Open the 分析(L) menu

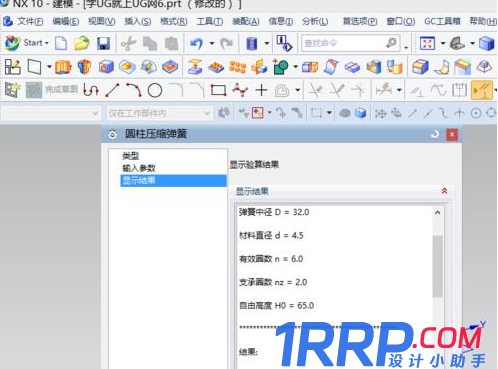click(315, 21)
